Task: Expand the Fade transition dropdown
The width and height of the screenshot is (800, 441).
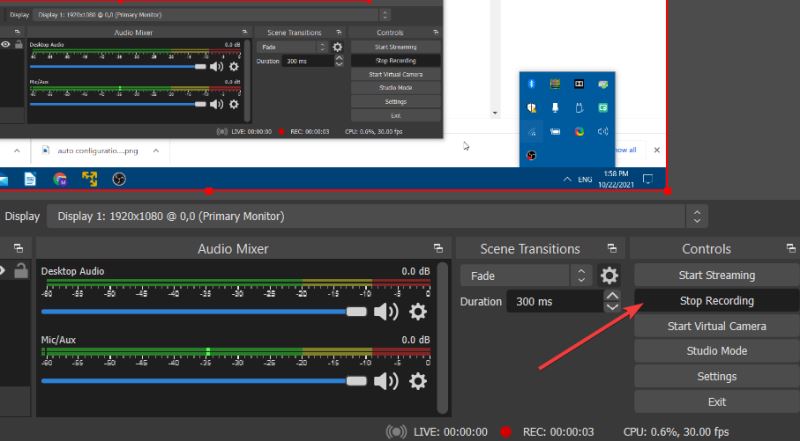Action: pos(580,275)
